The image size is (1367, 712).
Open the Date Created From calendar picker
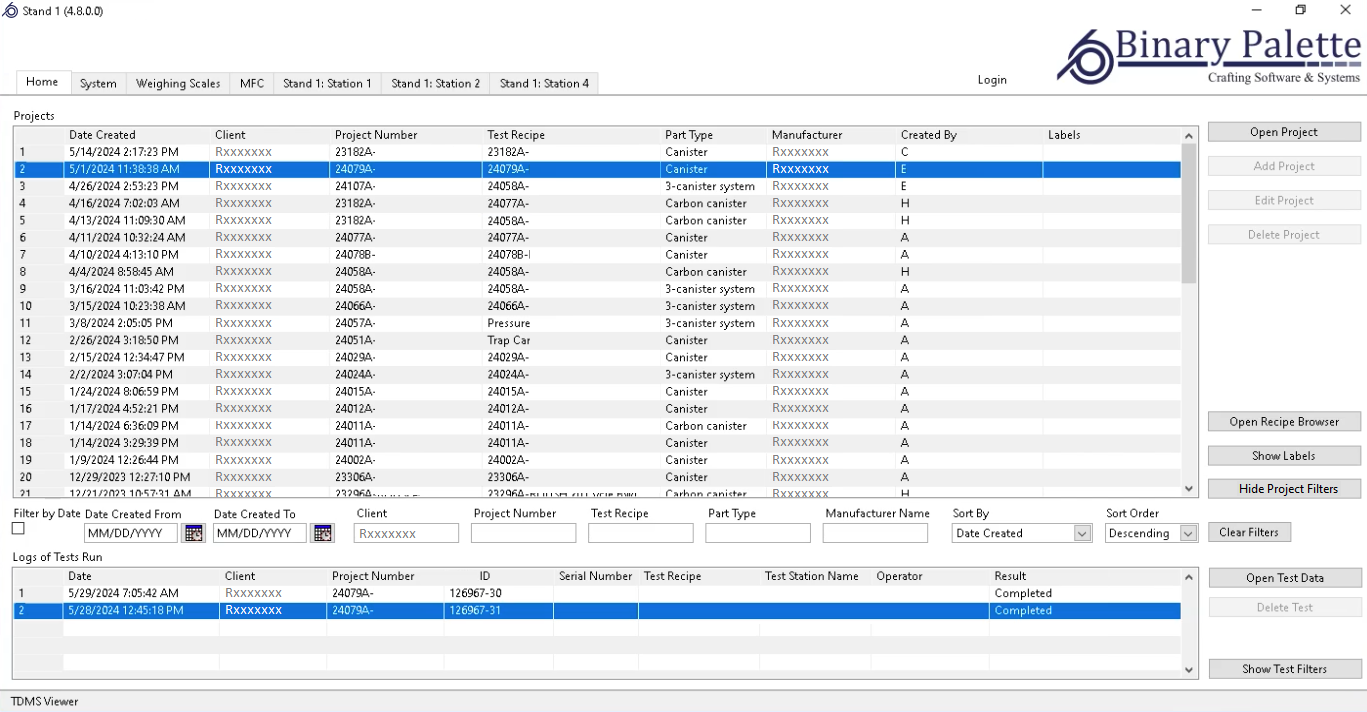pos(194,533)
